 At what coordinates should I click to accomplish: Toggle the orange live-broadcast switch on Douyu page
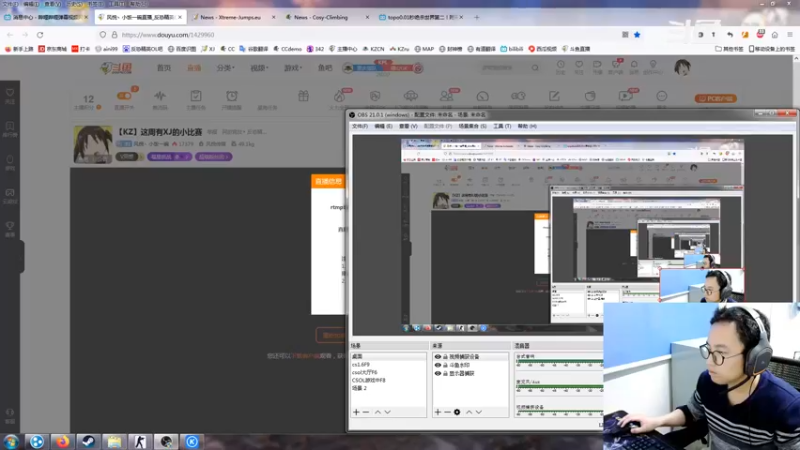(x=124, y=95)
